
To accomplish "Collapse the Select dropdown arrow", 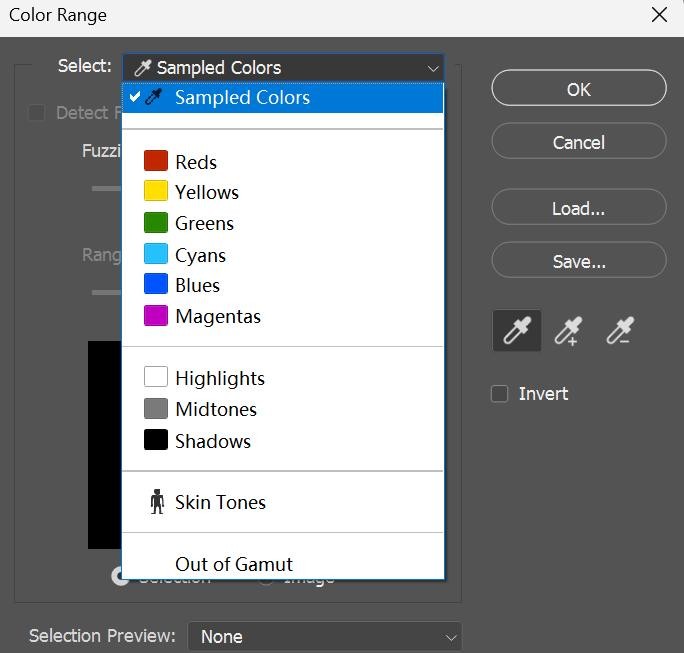I will click(x=432, y=68).
